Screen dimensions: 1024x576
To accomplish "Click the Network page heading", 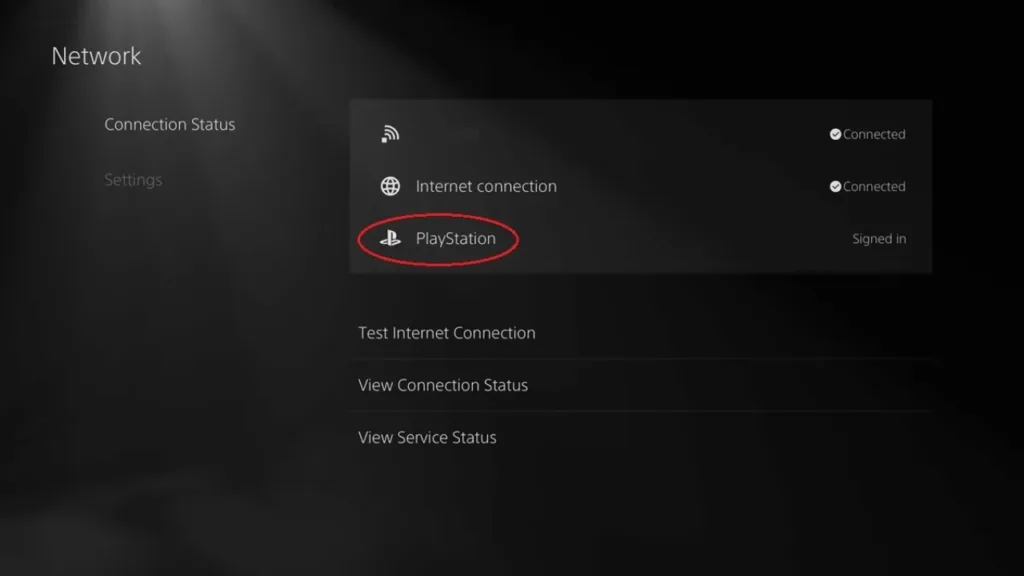I will point(96,56).
